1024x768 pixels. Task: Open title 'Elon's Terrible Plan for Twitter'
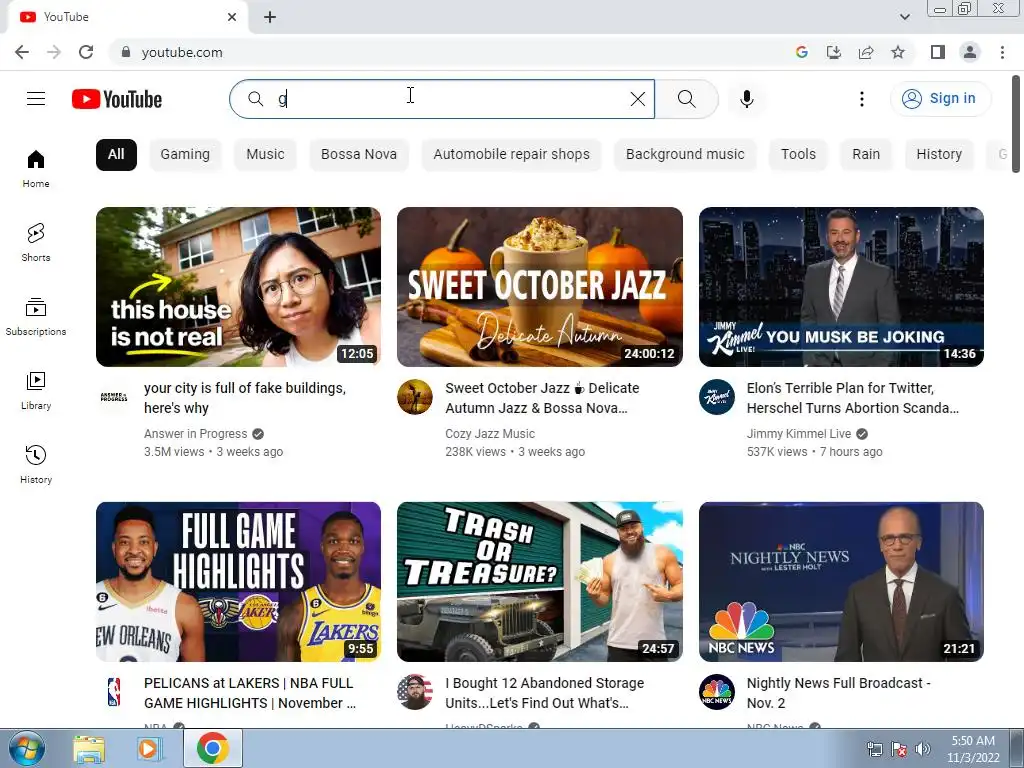coord(852,398)
